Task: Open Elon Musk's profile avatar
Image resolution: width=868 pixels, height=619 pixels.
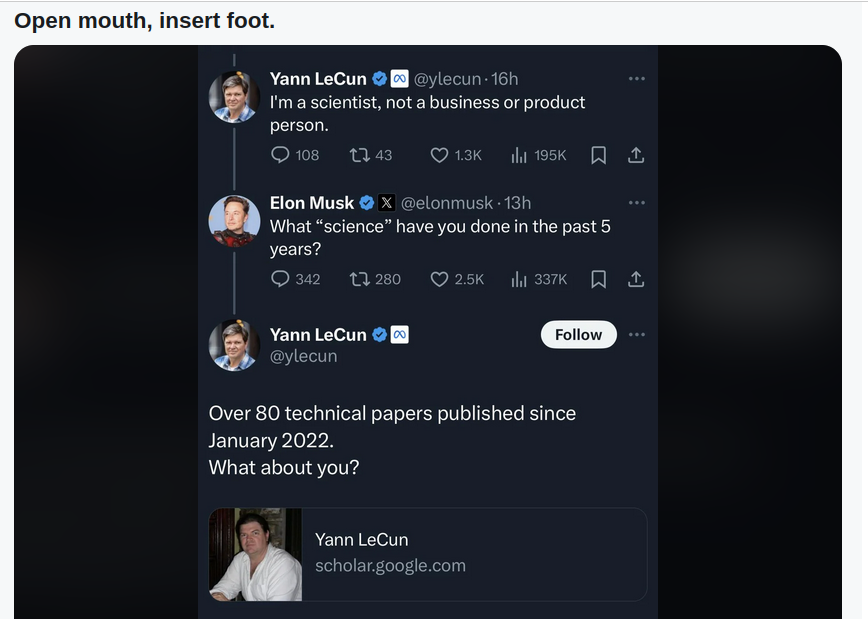Action: 234,221
